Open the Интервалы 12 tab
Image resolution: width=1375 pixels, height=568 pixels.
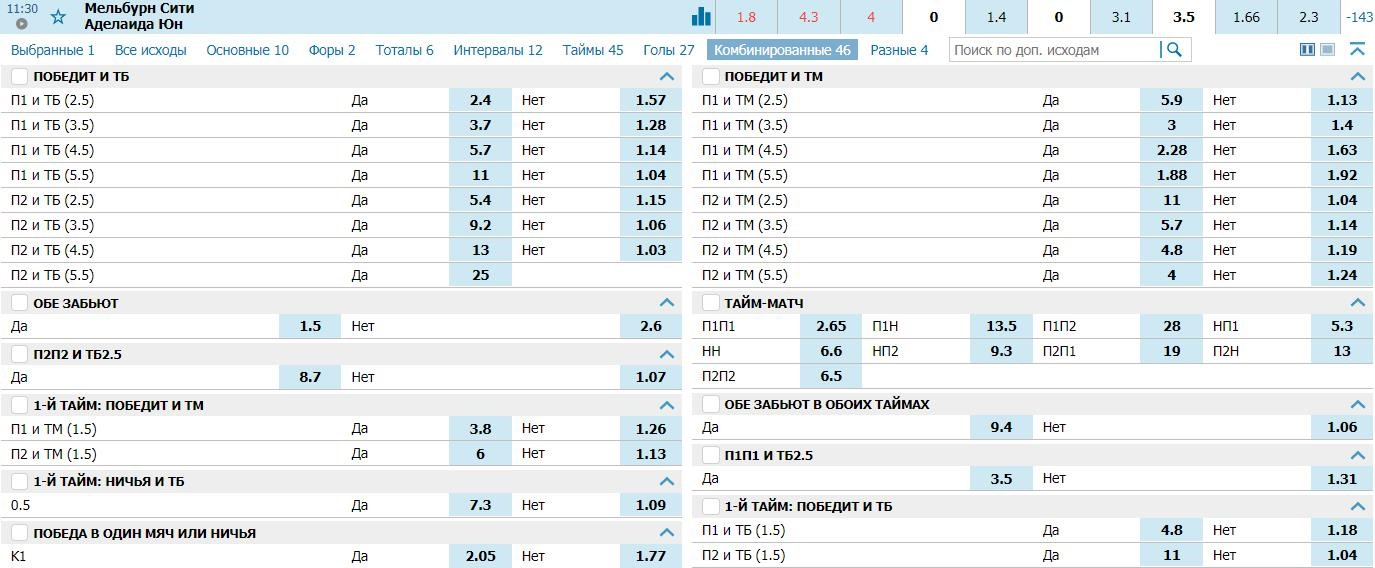point(498,50)
